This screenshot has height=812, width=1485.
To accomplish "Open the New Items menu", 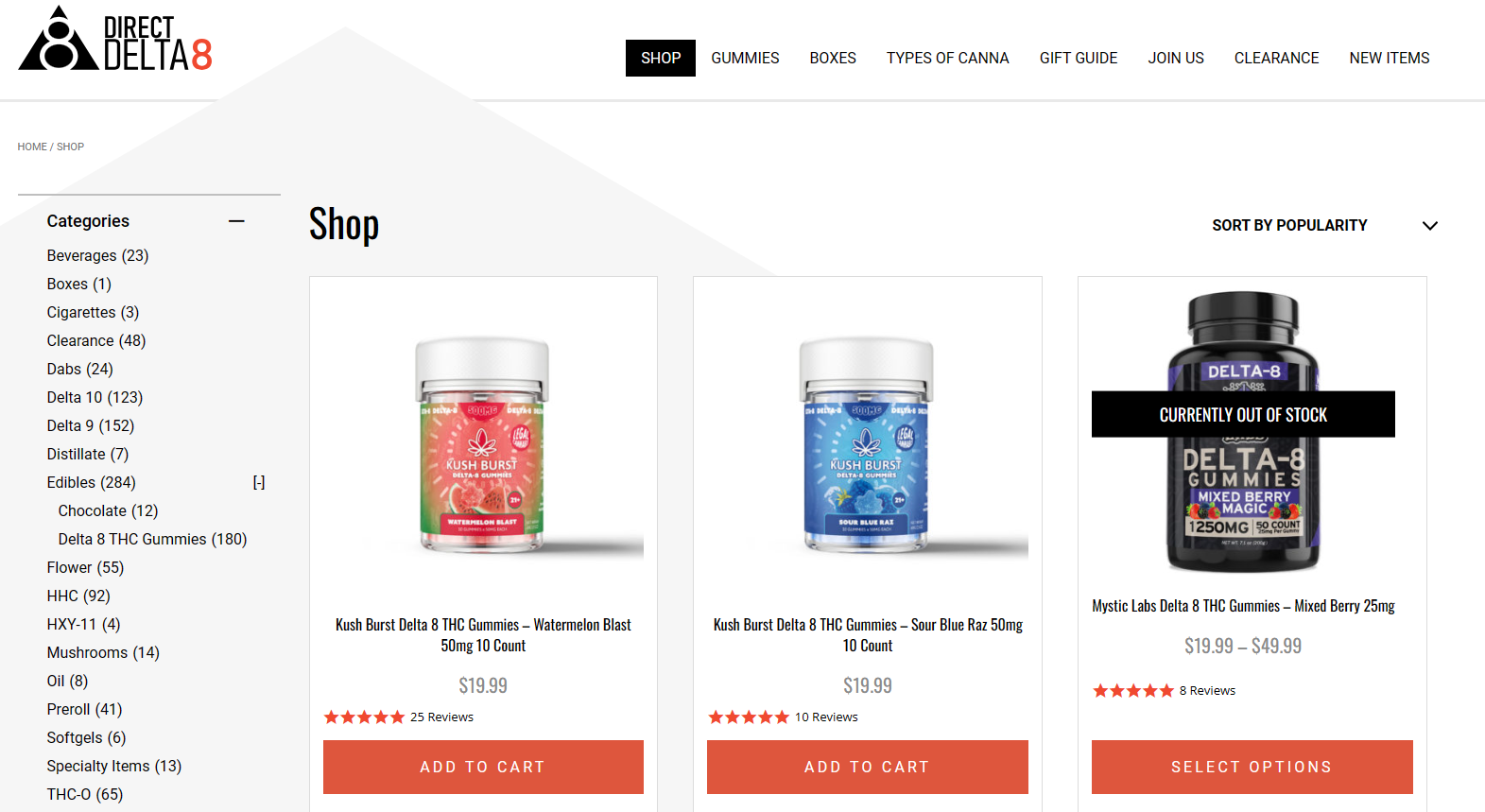I will tap(1389, 58).
